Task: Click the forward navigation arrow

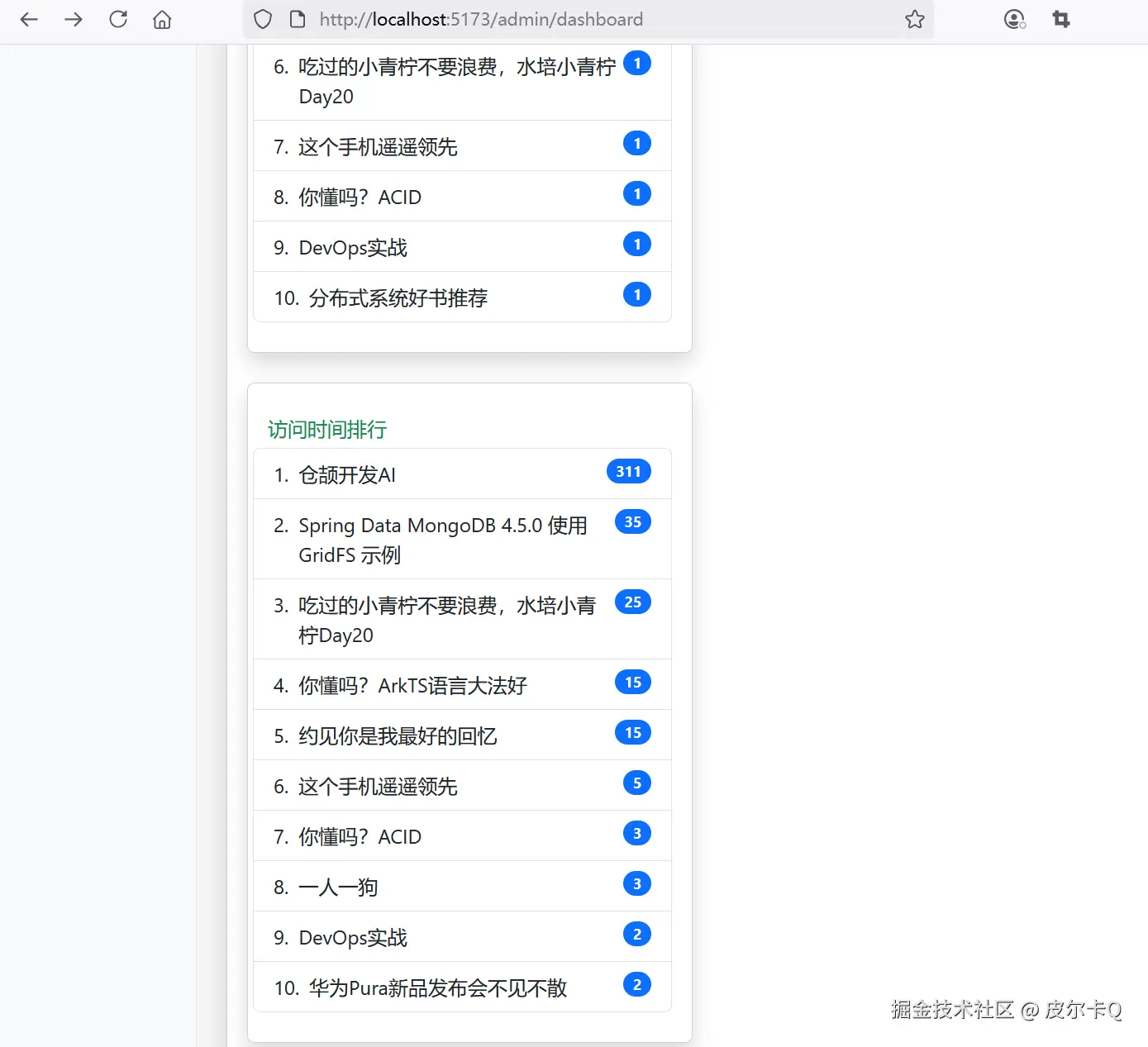Action: pyautogui.click(x=73, y=19)
